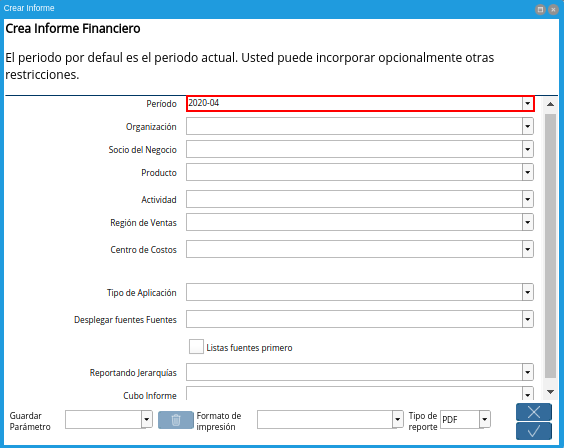564x448 pixels.
Task: Click the vertical scrollbar thumb
Action: click(x=550, y=246)
